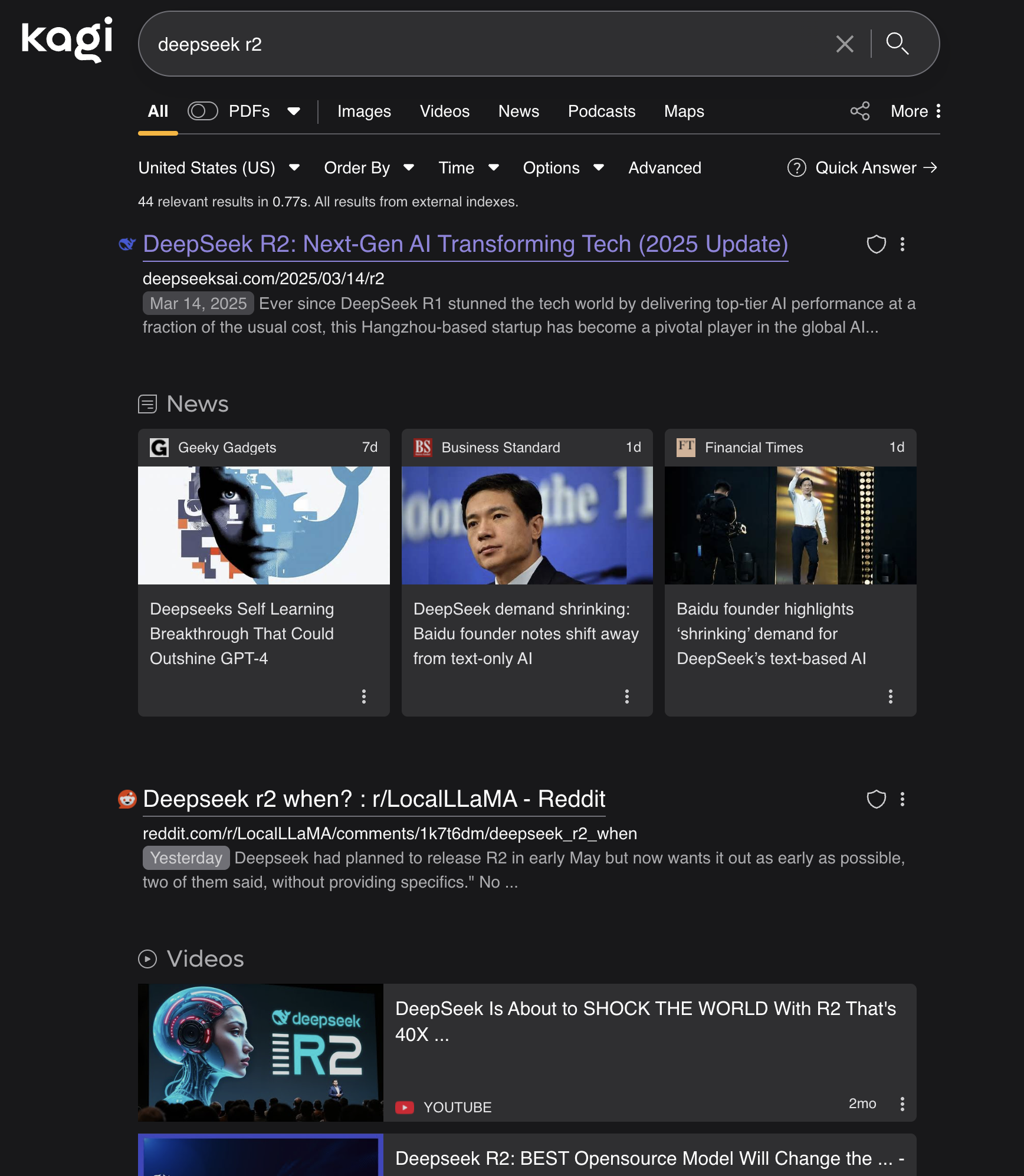
Task: Switch to the Podcasts tab
Action: [601, 111]
